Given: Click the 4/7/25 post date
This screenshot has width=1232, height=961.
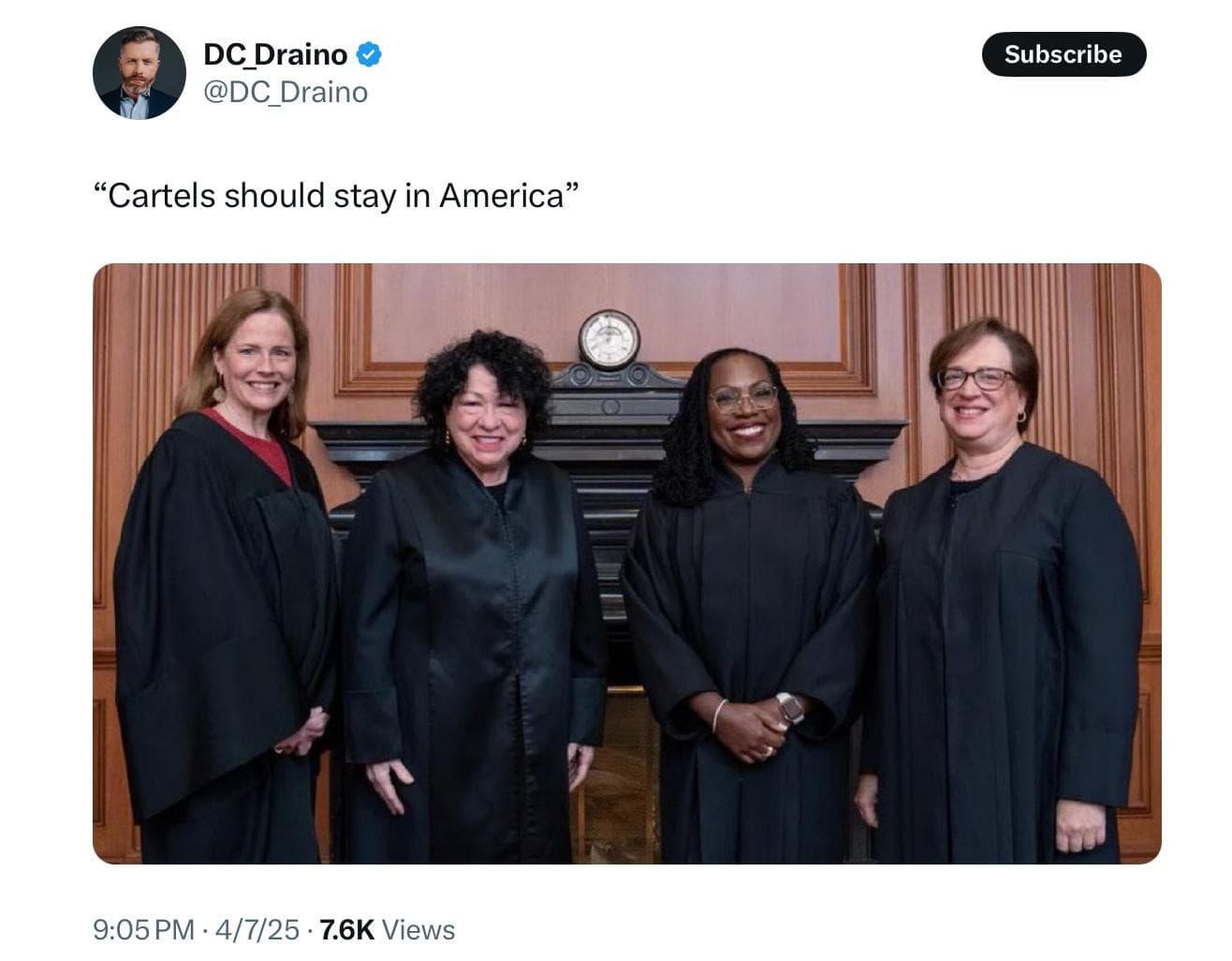Looking at the screenshot, I should [x=257, y=930].
